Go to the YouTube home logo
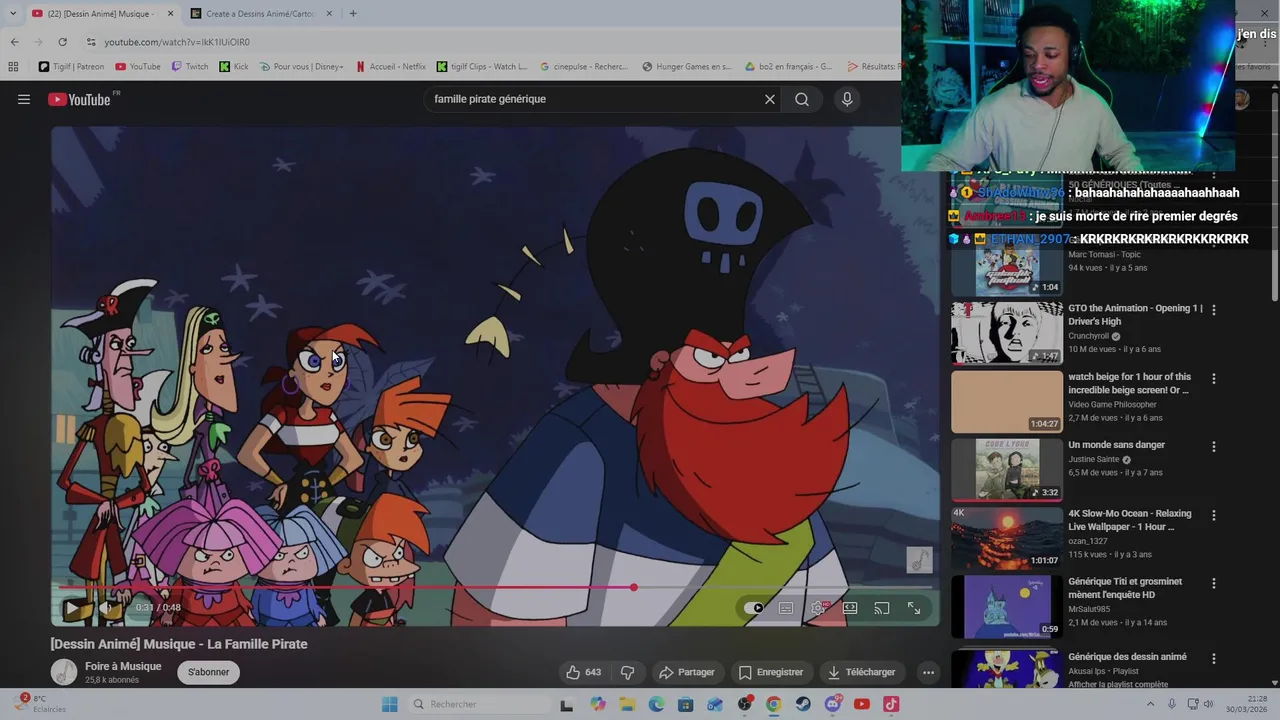1280x720 pixels. coord(80,99)
